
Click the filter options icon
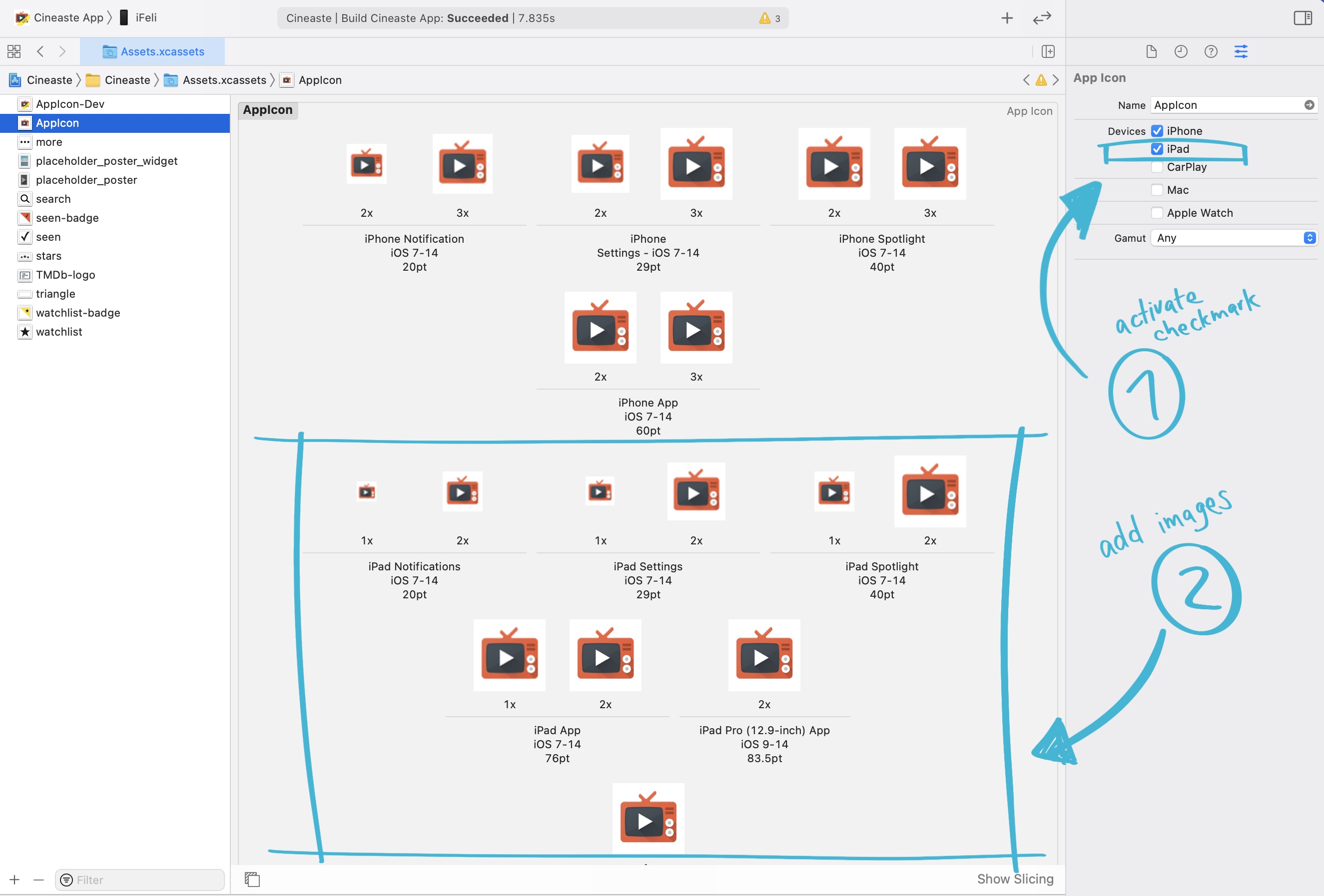pos(66,880)
